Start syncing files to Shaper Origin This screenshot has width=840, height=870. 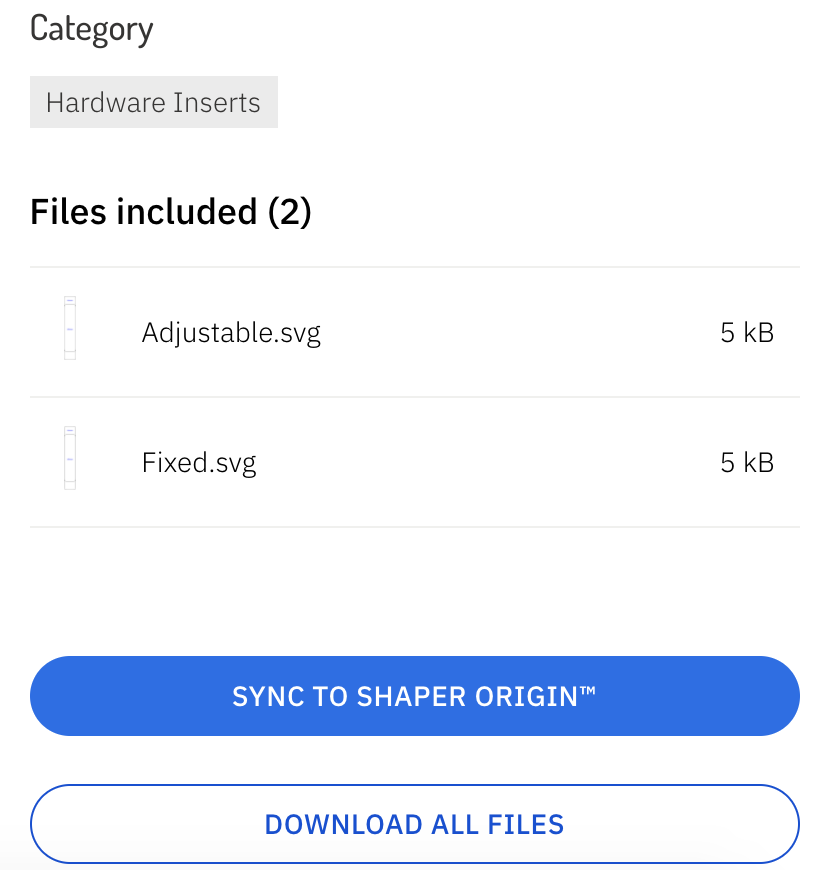414,696
